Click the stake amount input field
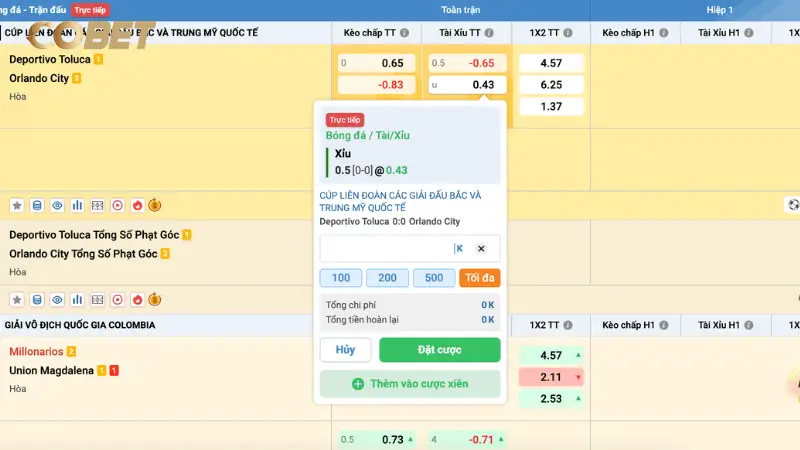The image size is (800, 450). click(386, 249)
